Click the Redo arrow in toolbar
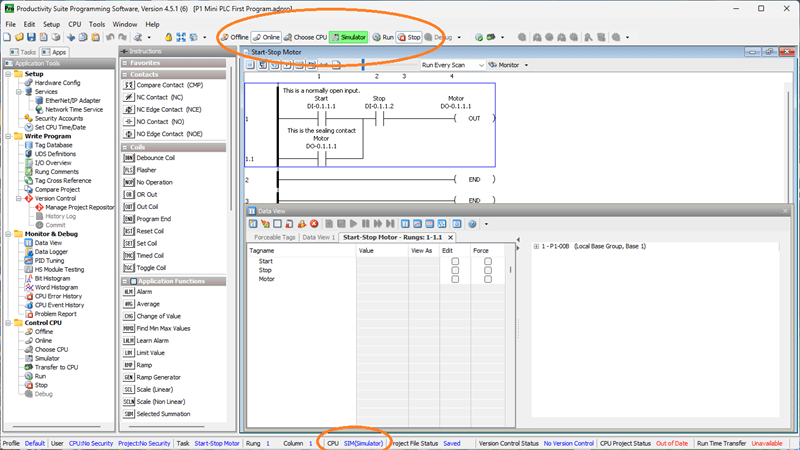800x450 pixels. 122,37
